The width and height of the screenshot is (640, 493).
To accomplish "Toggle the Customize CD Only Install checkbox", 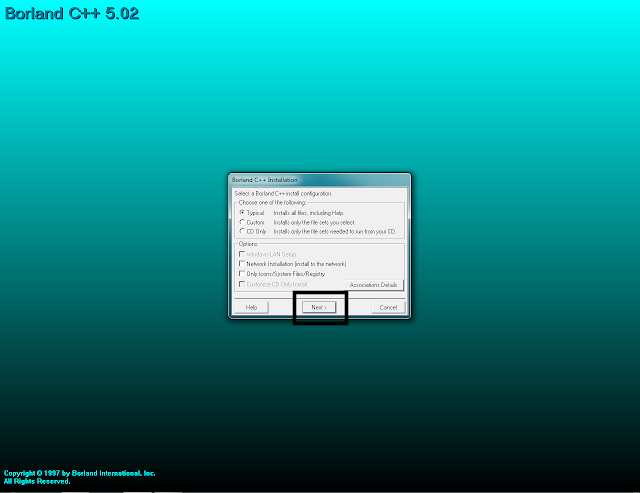I will coord(242,284).
